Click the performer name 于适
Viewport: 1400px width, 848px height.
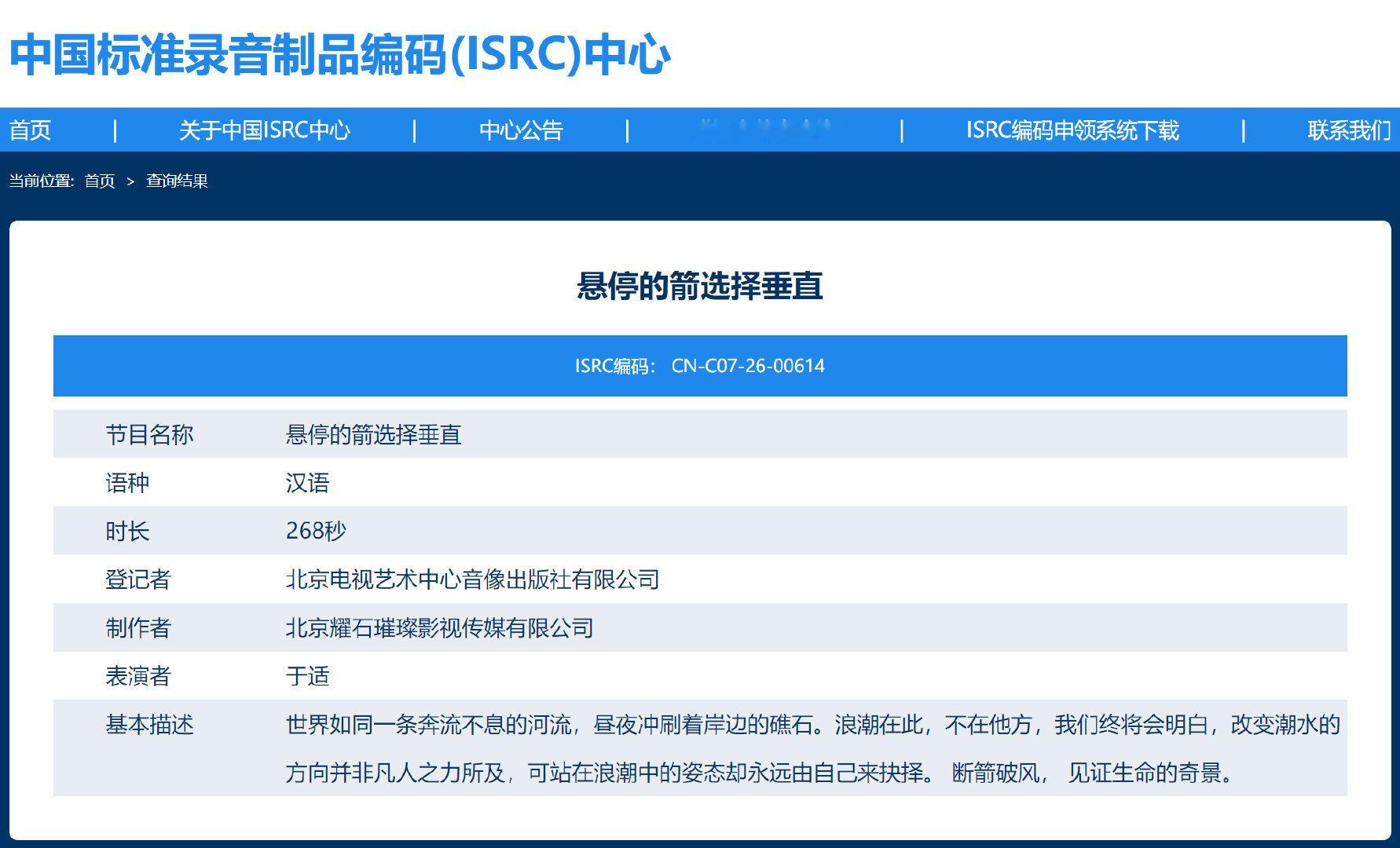[x=307, y=676]
